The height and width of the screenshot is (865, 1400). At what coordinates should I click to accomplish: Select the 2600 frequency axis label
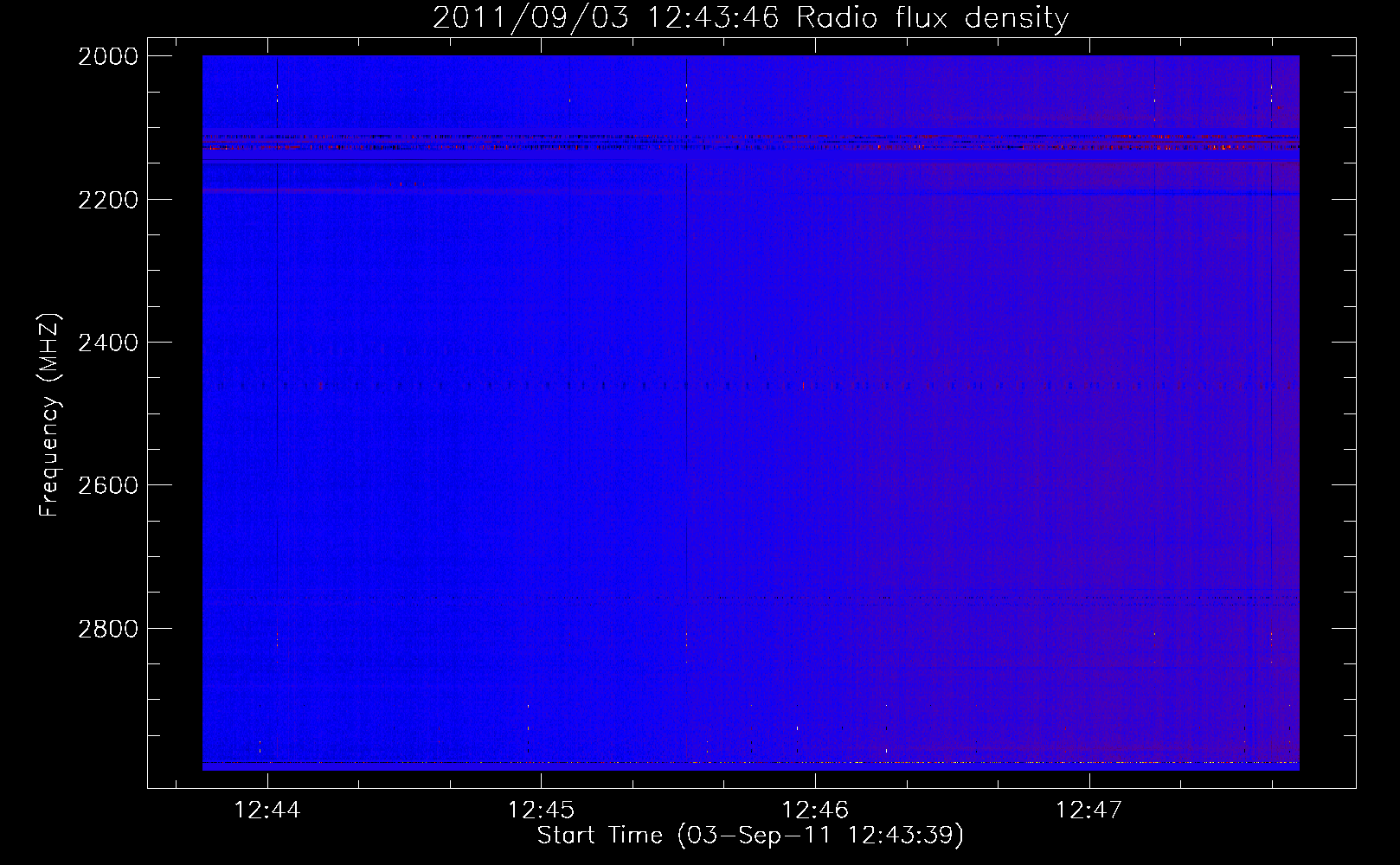[x=108, y=485]
